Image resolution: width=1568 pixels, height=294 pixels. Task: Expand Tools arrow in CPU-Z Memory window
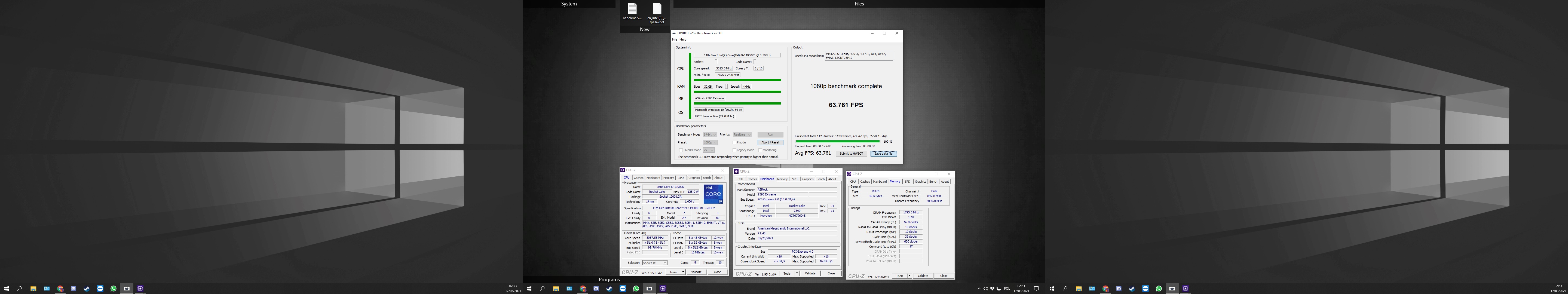pyautogui.click(x=909, y=276)
